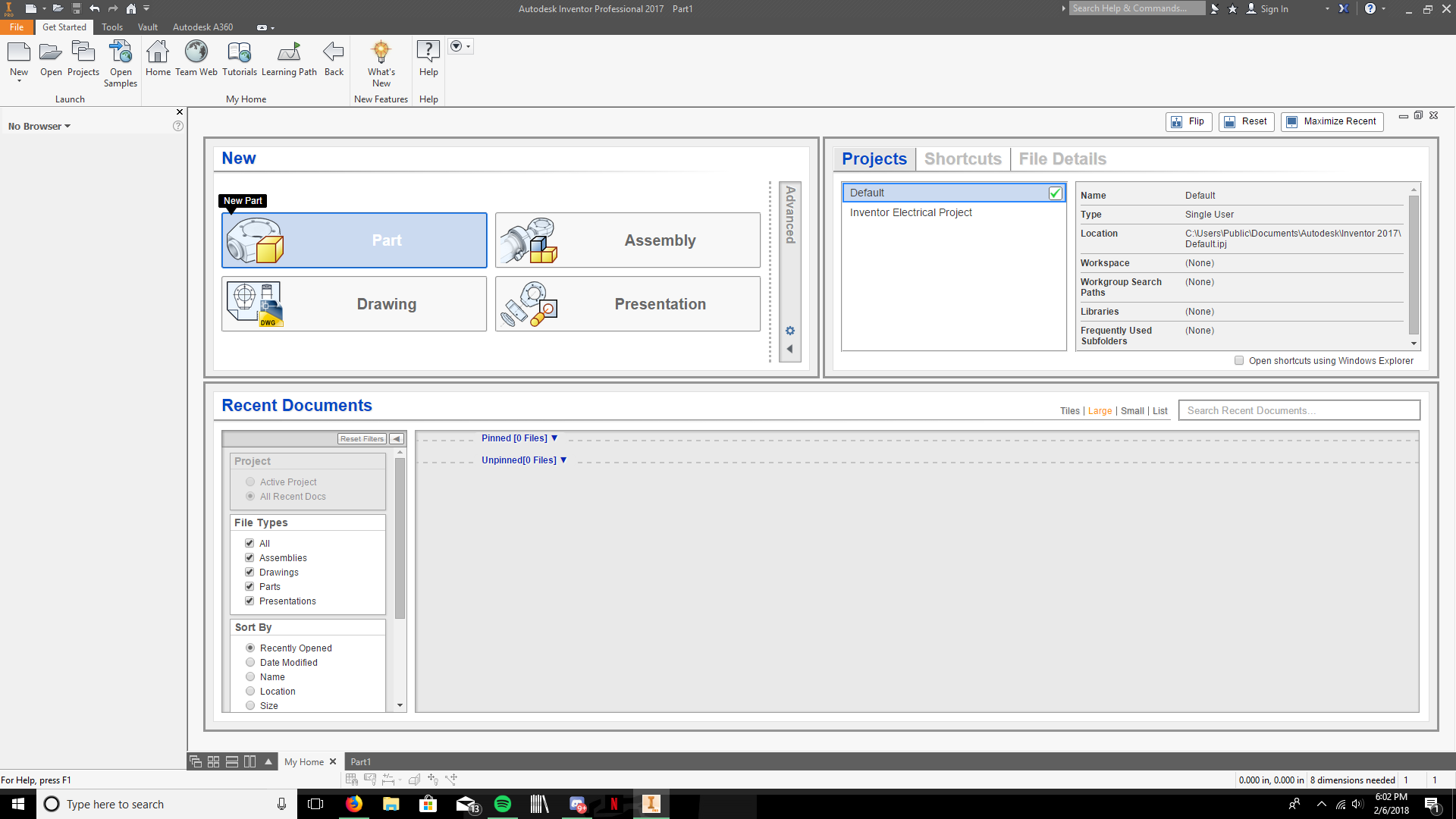The image size is (1456, 819).
Task: Uncheck the Assemblies file type
Action: [x=249, y=557]
